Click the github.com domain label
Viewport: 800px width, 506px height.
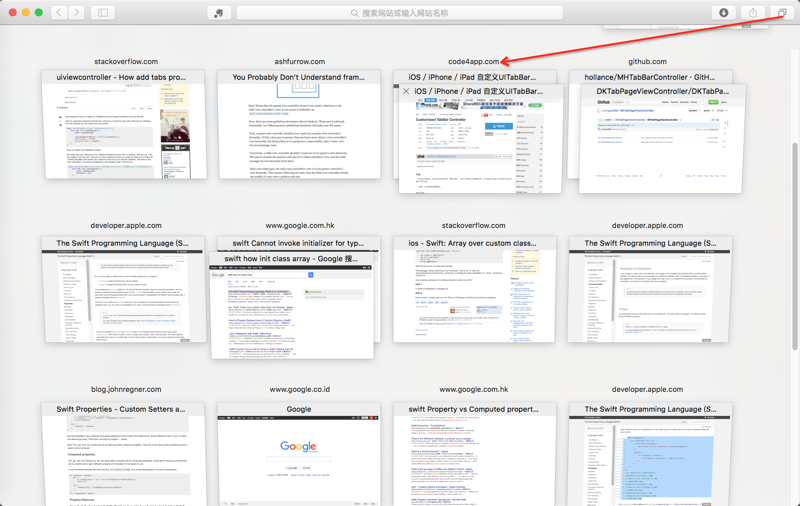(647, 61)
